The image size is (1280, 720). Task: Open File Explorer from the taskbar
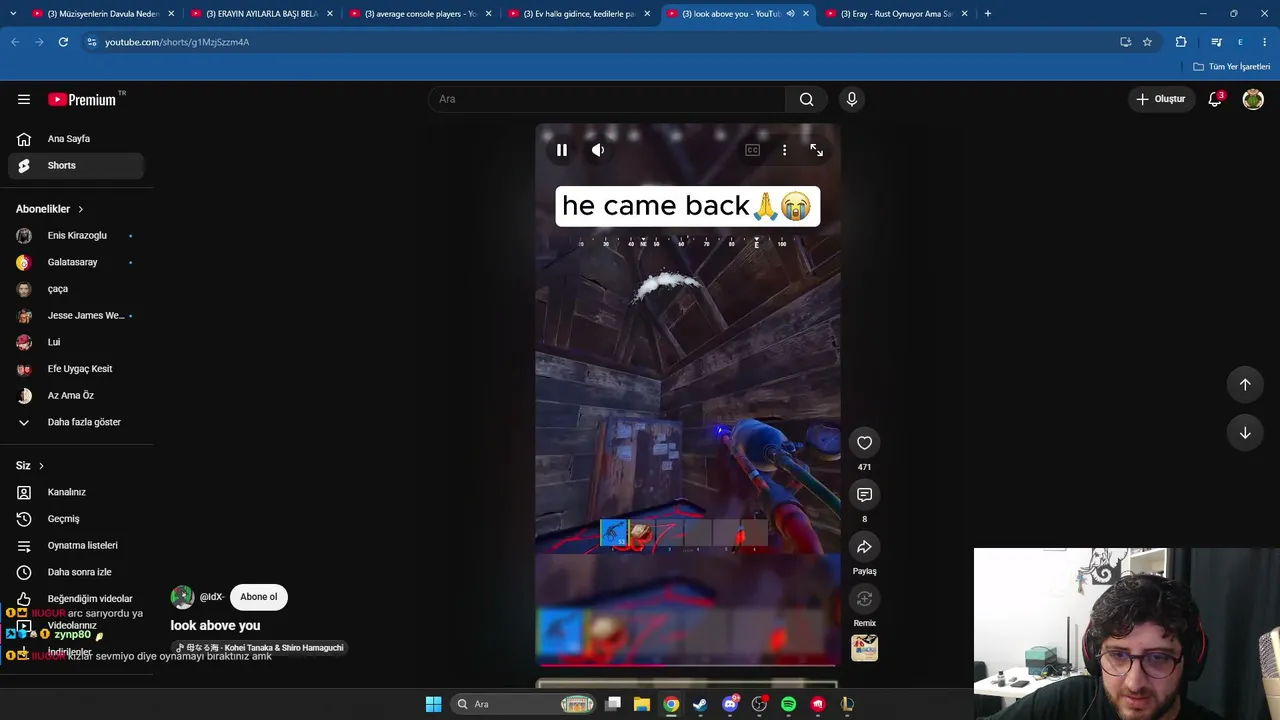pyautogui.click(x=642, y=704)
